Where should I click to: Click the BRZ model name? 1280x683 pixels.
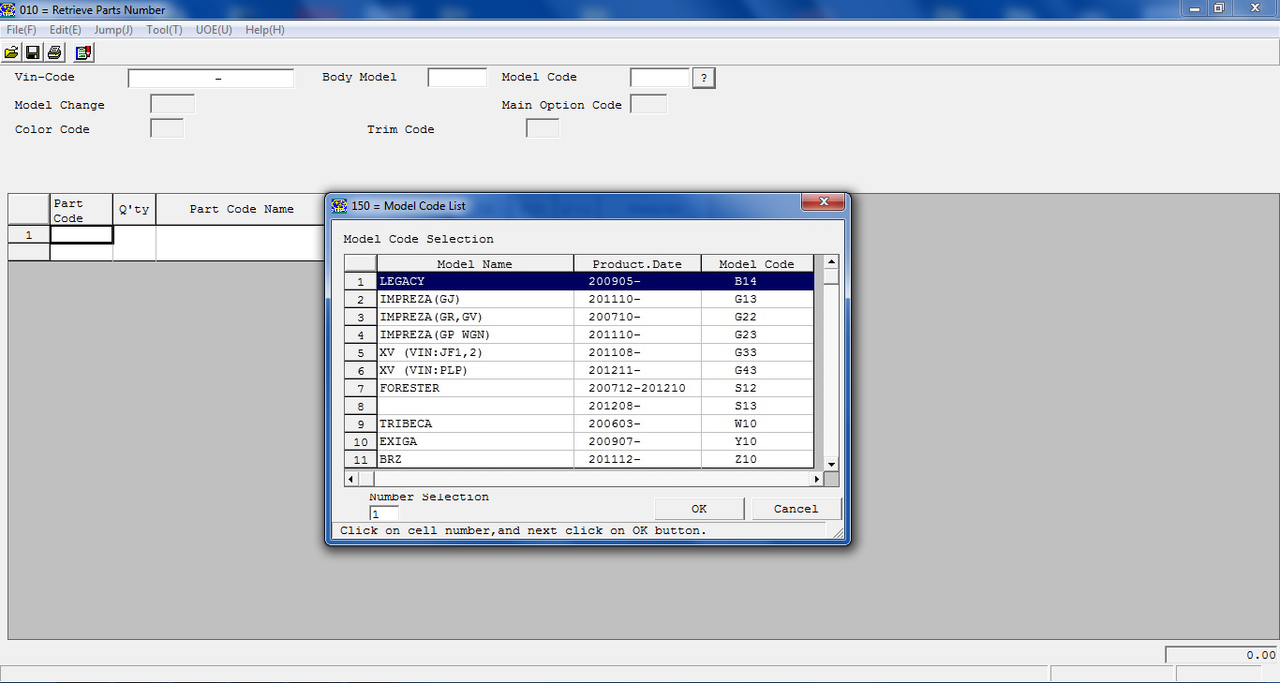391,459
